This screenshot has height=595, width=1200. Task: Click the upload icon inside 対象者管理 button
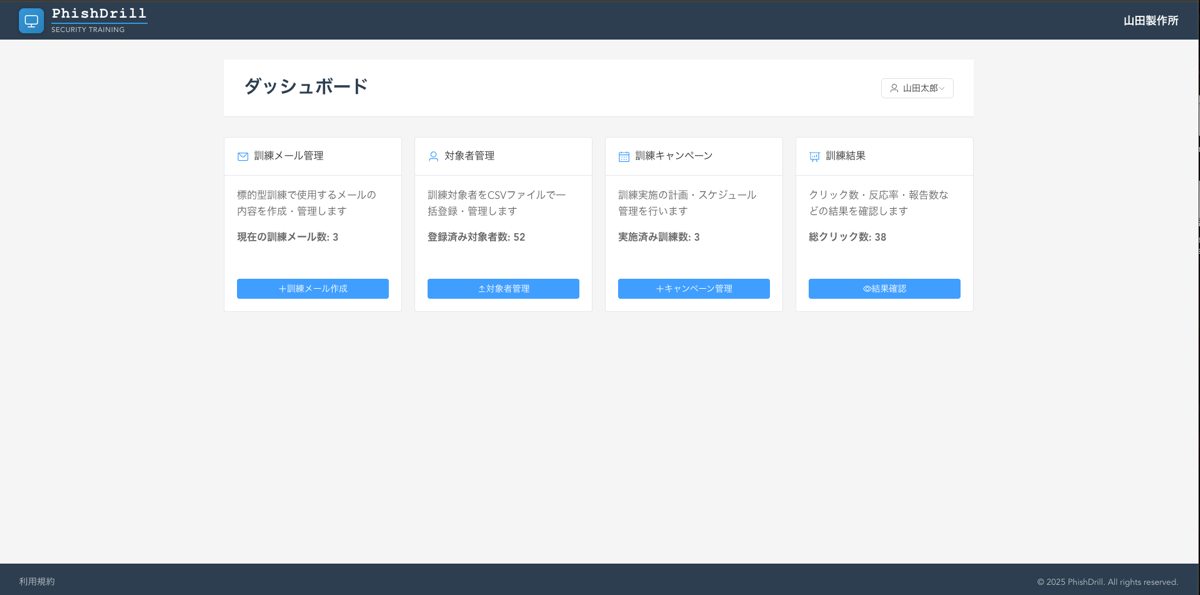coord(483,288)
